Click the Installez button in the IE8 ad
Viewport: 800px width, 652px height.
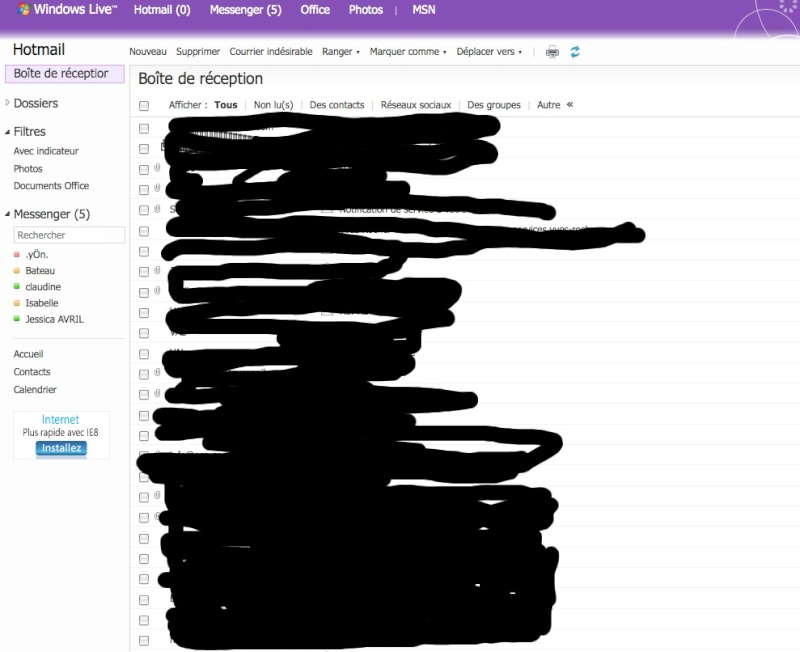pos(61,448)
